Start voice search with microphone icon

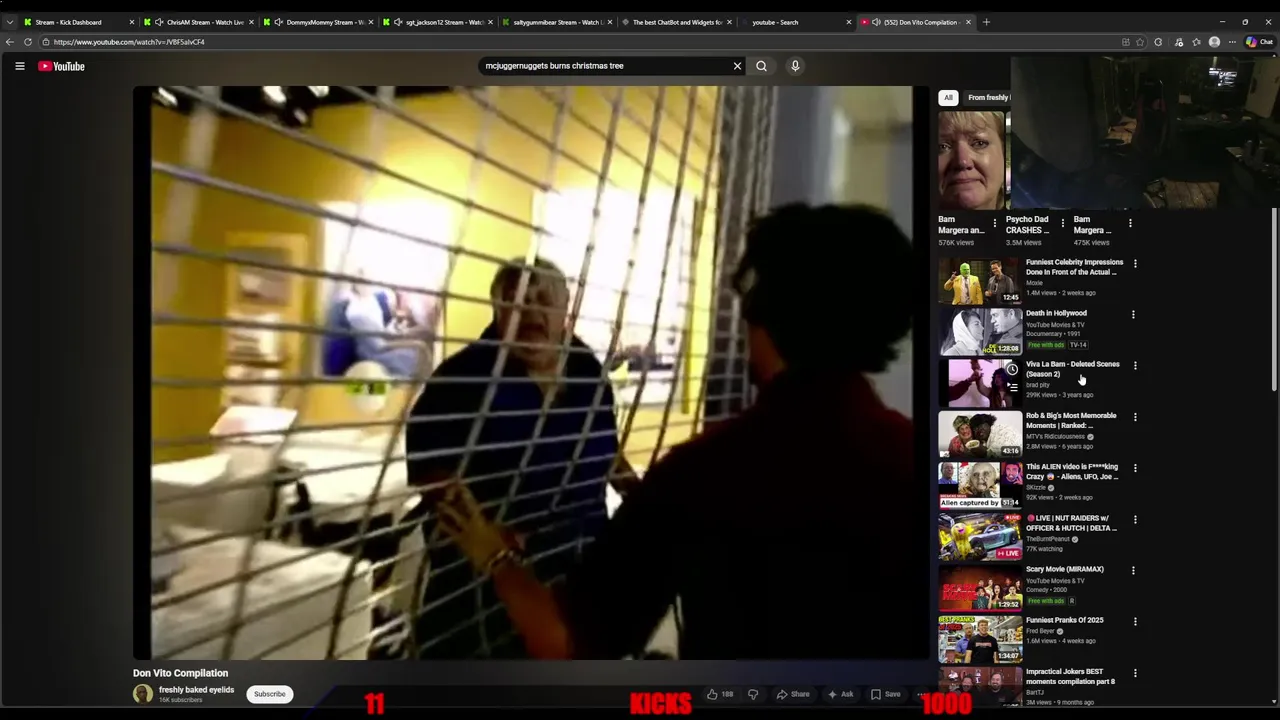[x=795, y=66]
